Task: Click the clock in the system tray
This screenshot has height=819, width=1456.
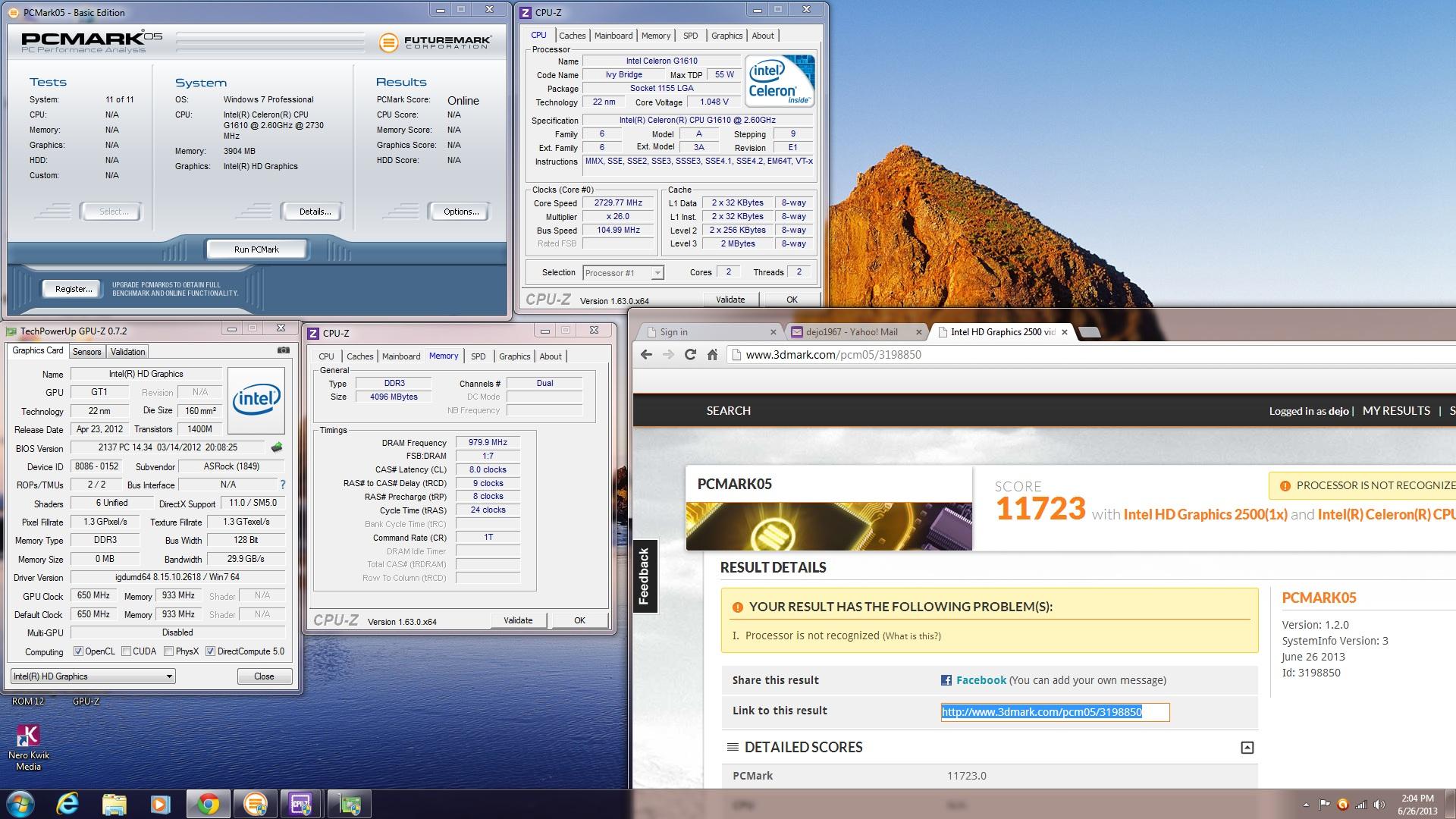Action: pos(1417,805)
